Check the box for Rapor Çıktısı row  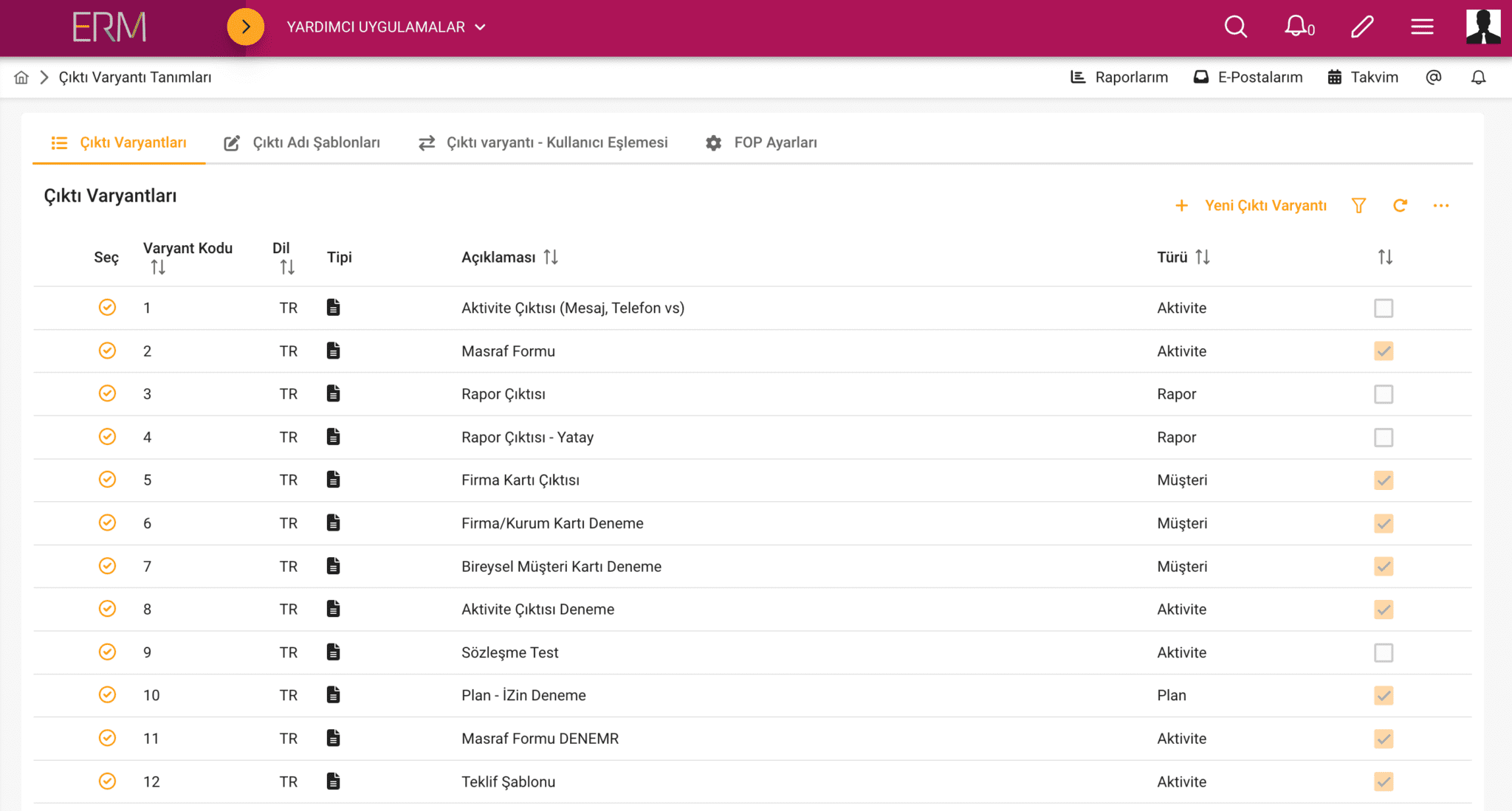click(x=1384, y=394)
